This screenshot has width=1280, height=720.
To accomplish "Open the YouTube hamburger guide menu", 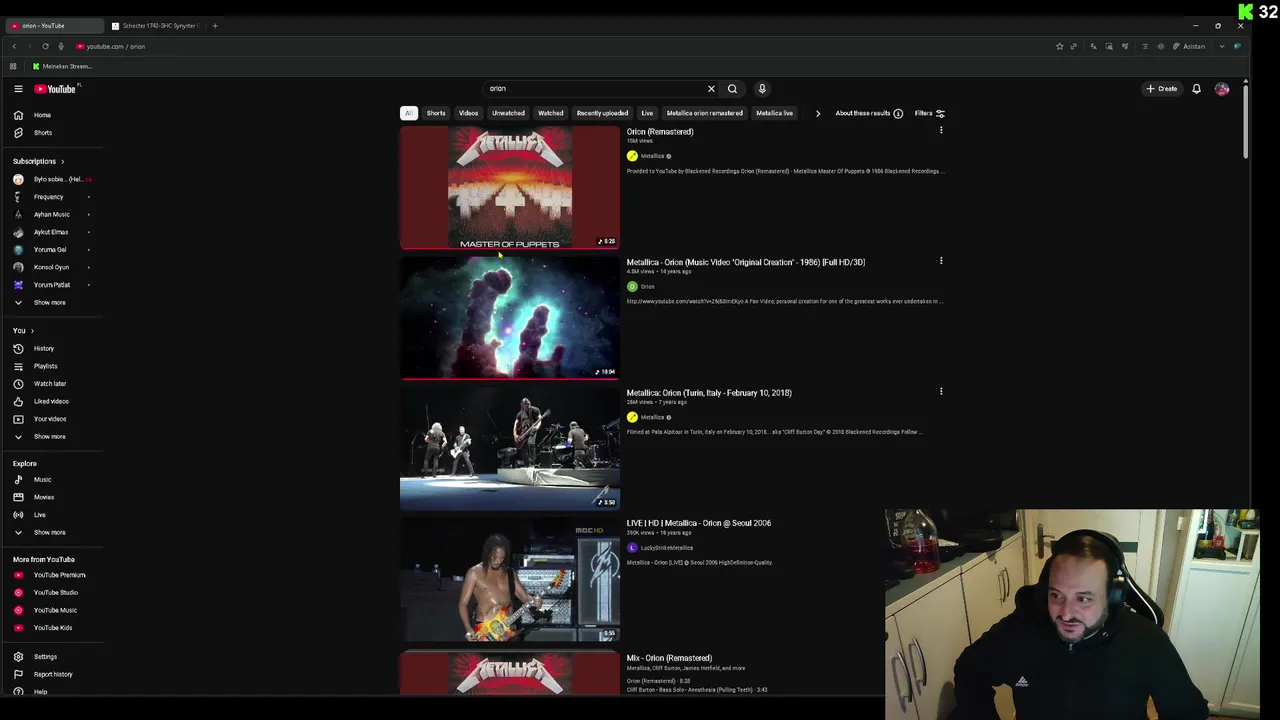I will 18,89.
